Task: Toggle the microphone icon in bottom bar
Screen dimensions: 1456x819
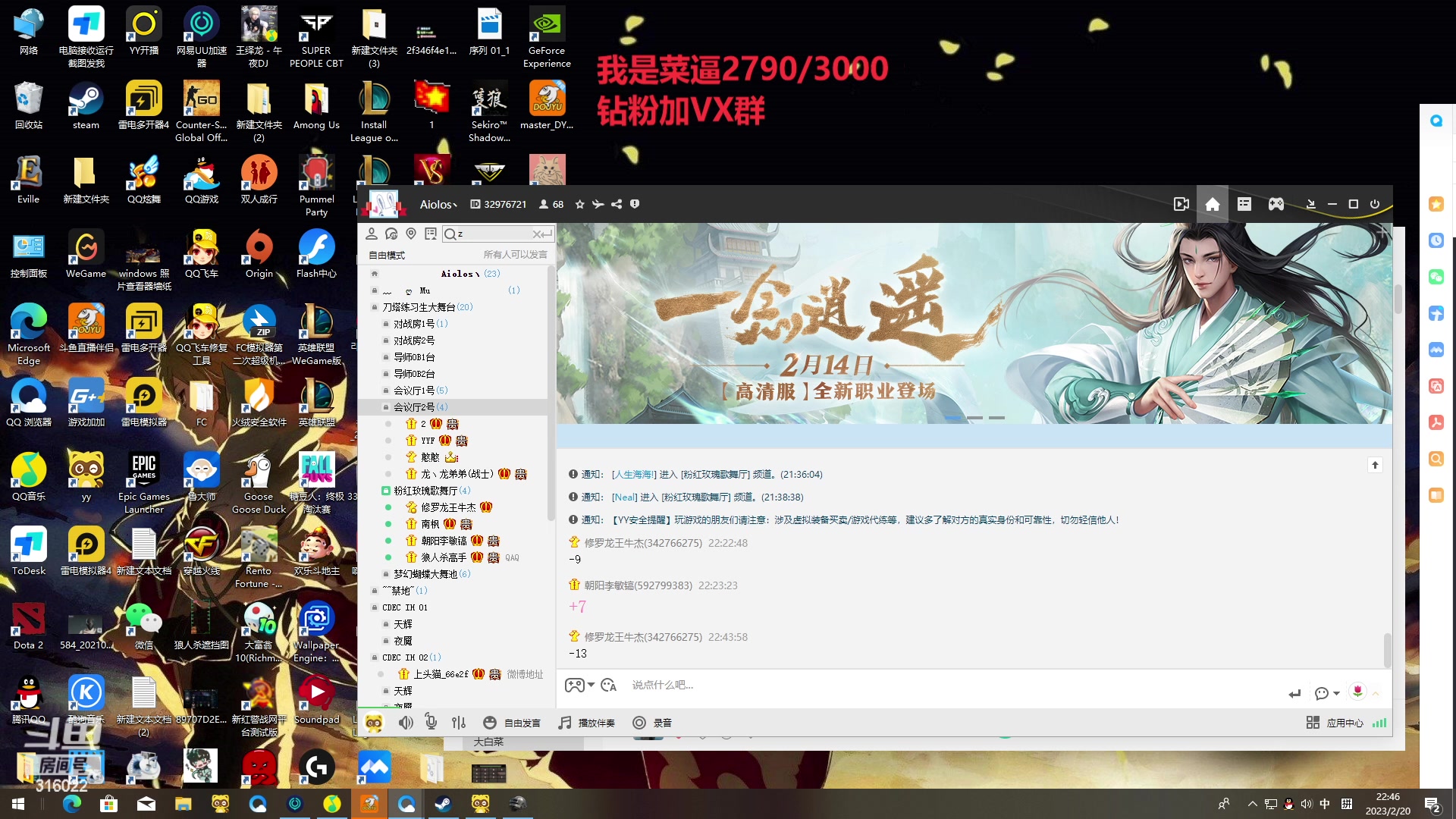Action: (431, 722)
